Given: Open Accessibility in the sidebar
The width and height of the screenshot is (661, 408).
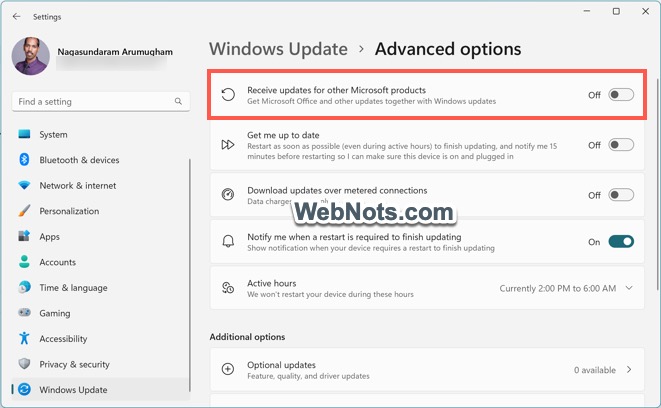Looking at the screenshot, I should pos(63,339).
